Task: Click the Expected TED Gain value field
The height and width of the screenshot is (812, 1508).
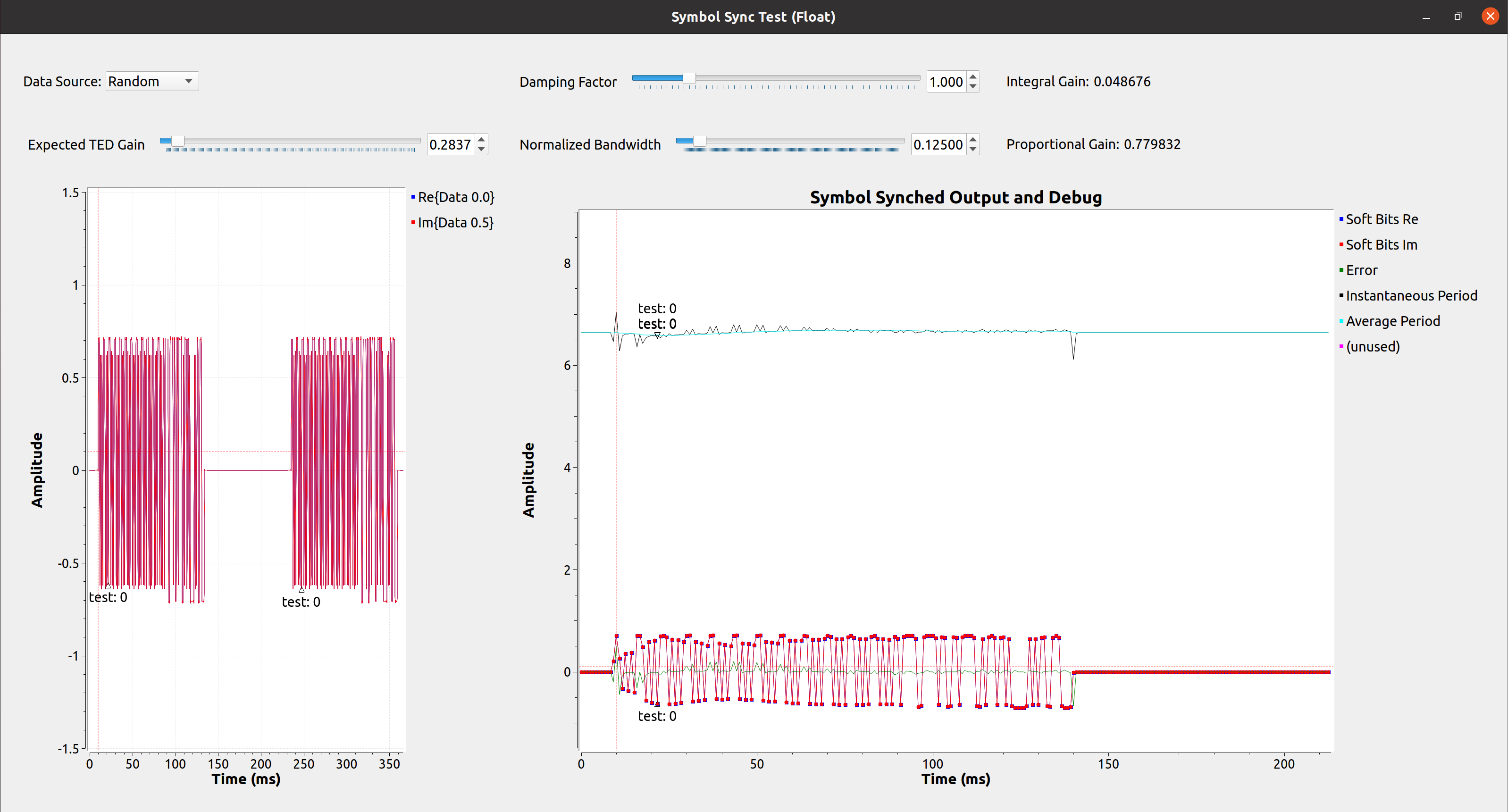Action: (450, 144)
